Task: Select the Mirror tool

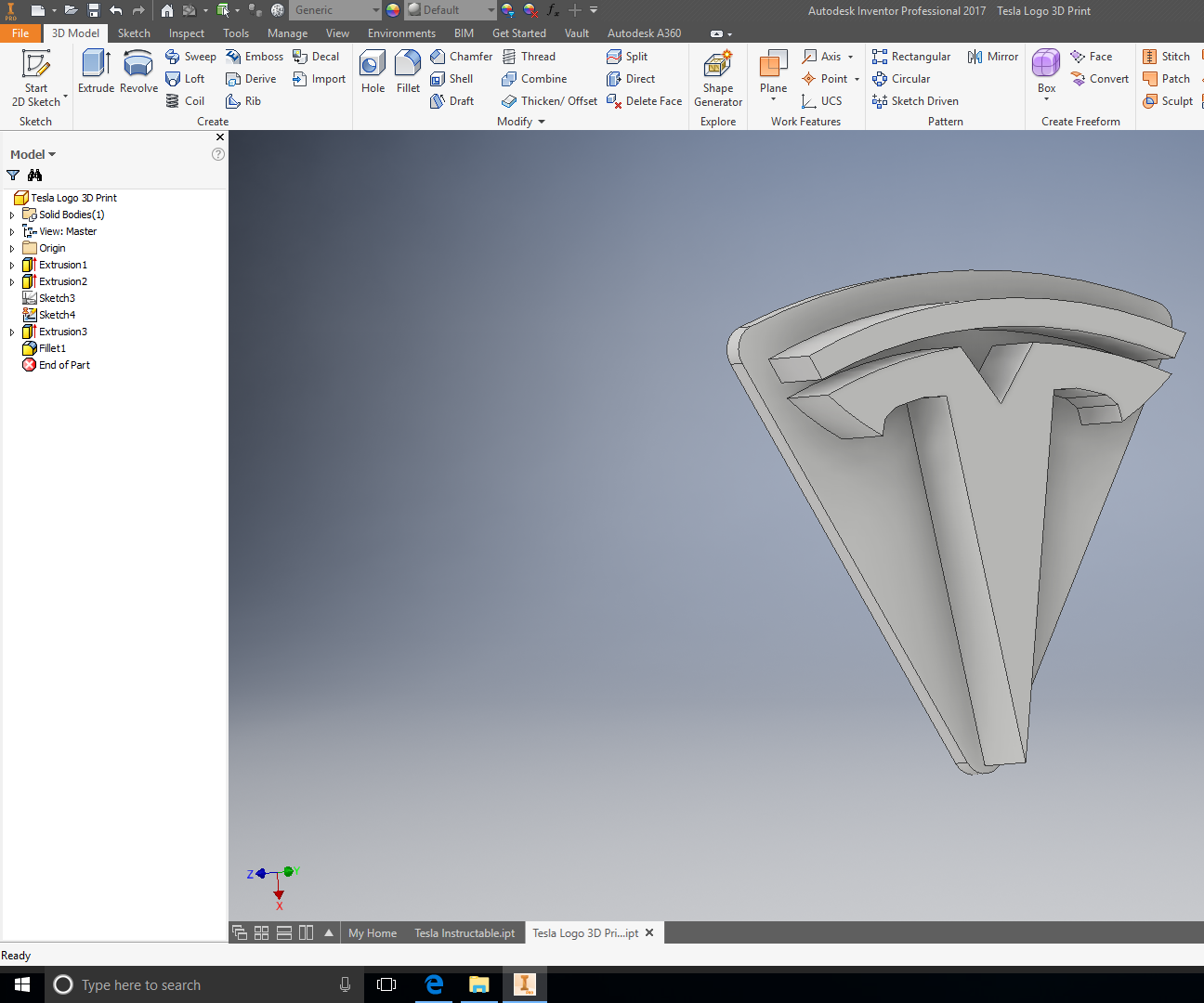Action: pyautogui.click(x=993, y=57)
